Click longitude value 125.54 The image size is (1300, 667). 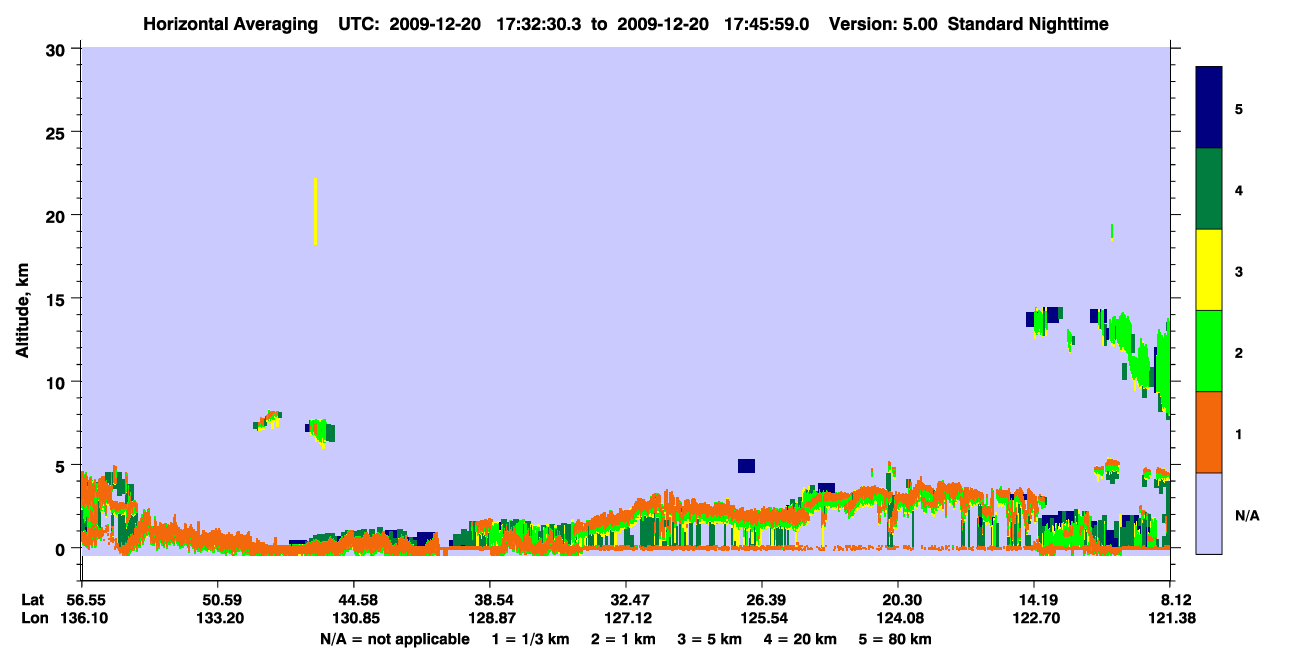[762, 618]
